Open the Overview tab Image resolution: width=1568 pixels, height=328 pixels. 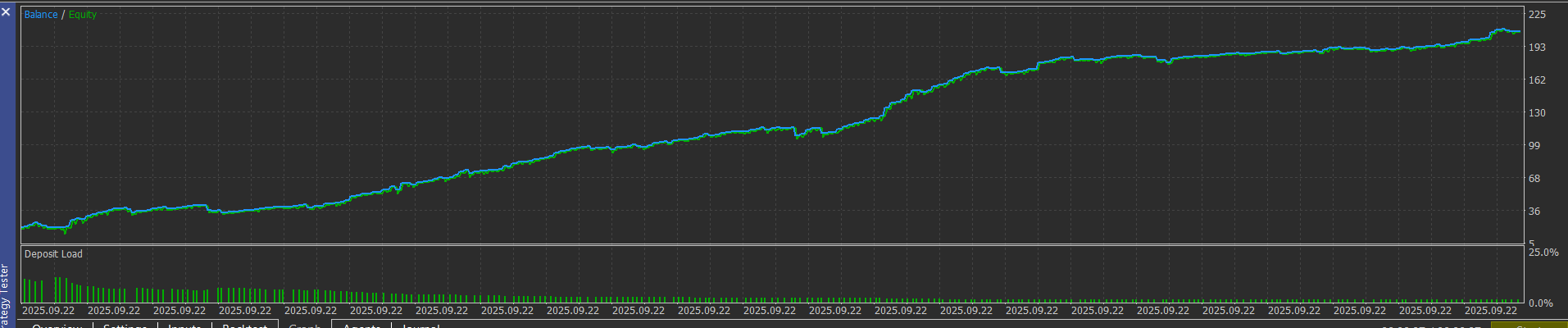coord(57,325)
